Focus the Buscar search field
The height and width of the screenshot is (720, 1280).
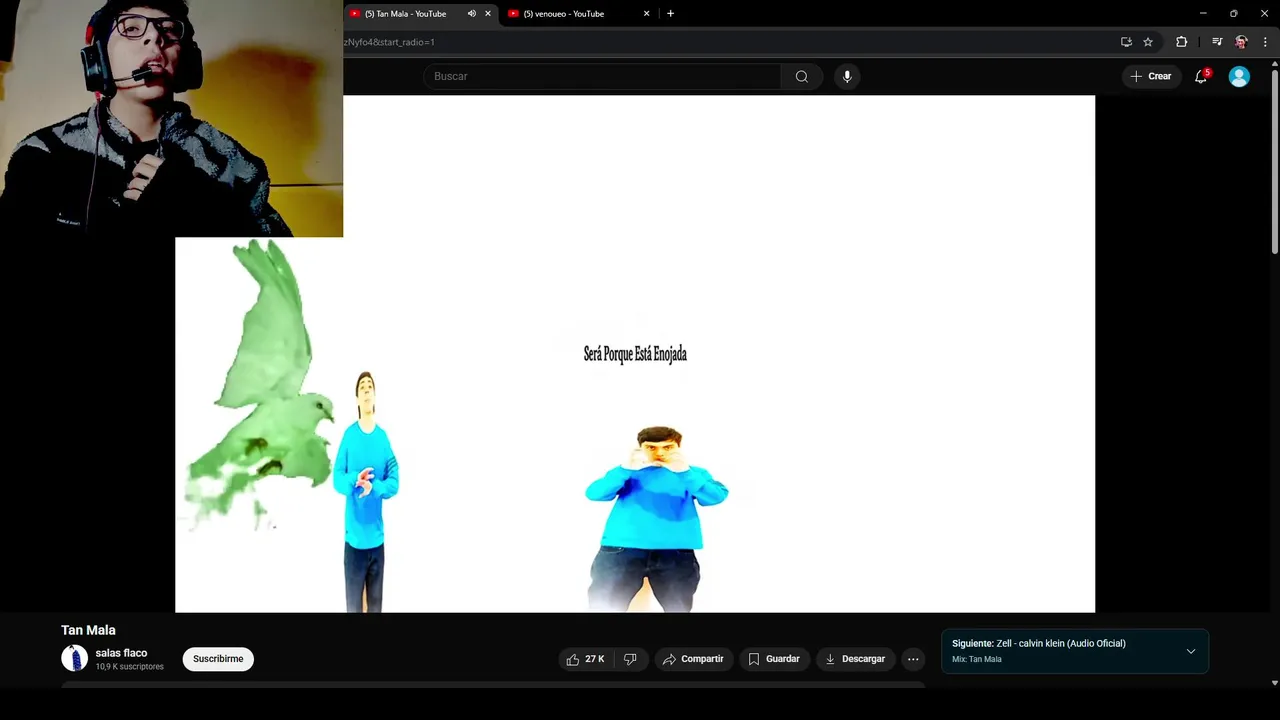(x=602, y=76)
